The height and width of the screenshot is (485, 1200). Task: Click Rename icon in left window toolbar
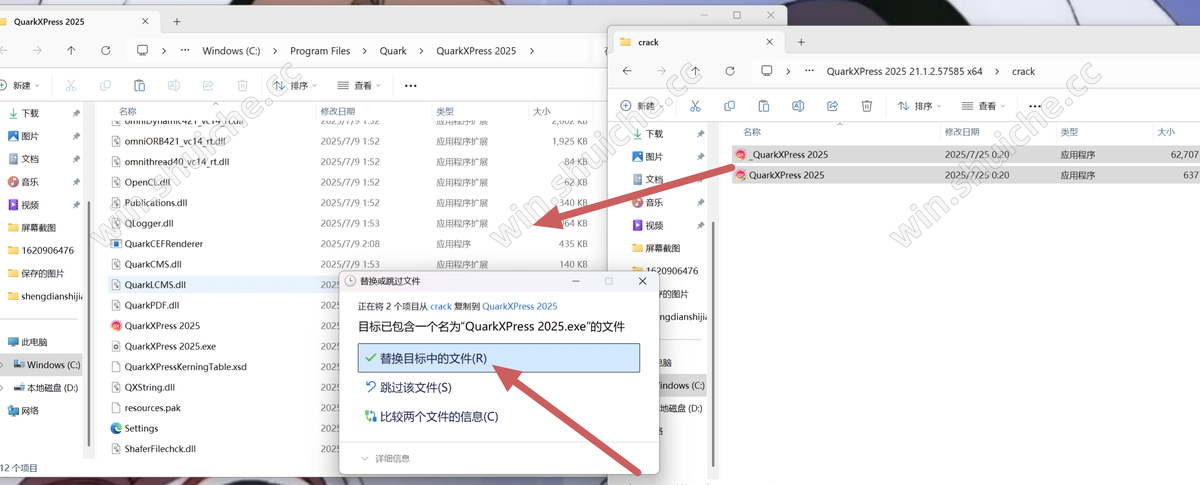[x=174, y=86]
